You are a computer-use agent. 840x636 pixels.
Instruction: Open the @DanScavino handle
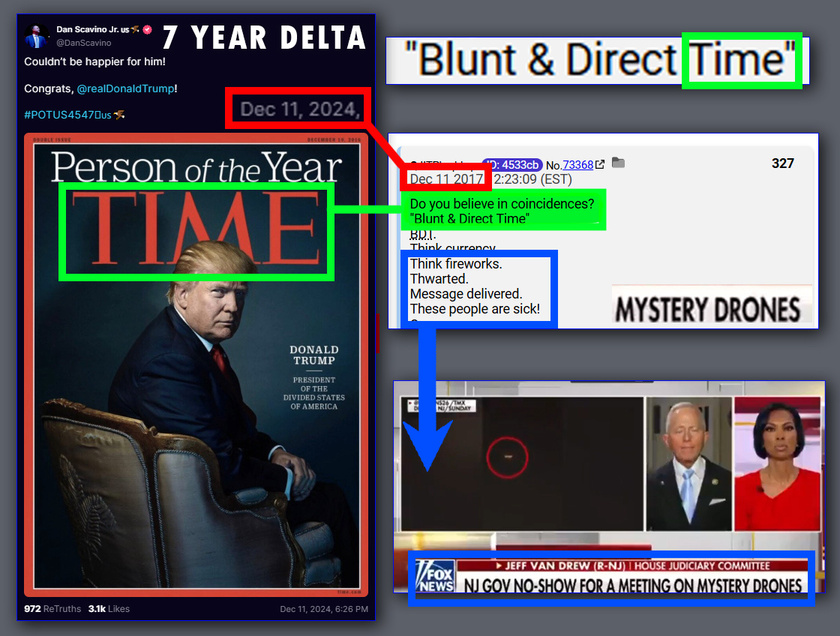coord(84,43)
